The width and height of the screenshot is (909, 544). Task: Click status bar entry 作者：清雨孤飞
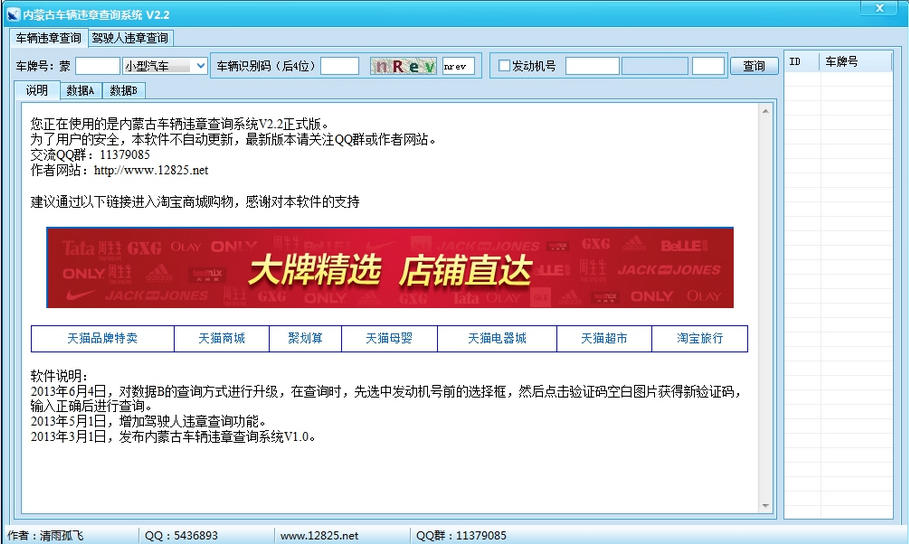[45, 535]
